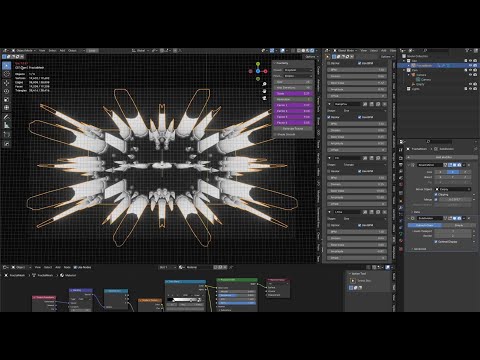480x360 pixels.
Task: Select the Transform tool
Action: (7, 108)
